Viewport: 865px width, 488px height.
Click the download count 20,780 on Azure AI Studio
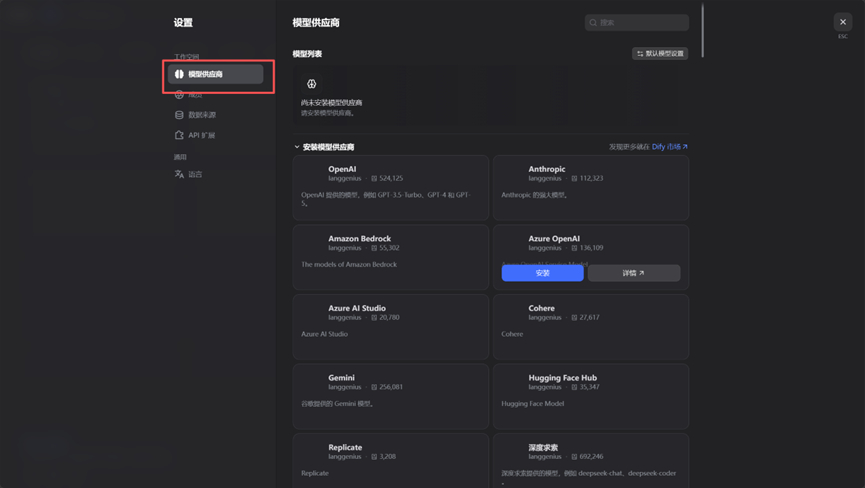389,317
